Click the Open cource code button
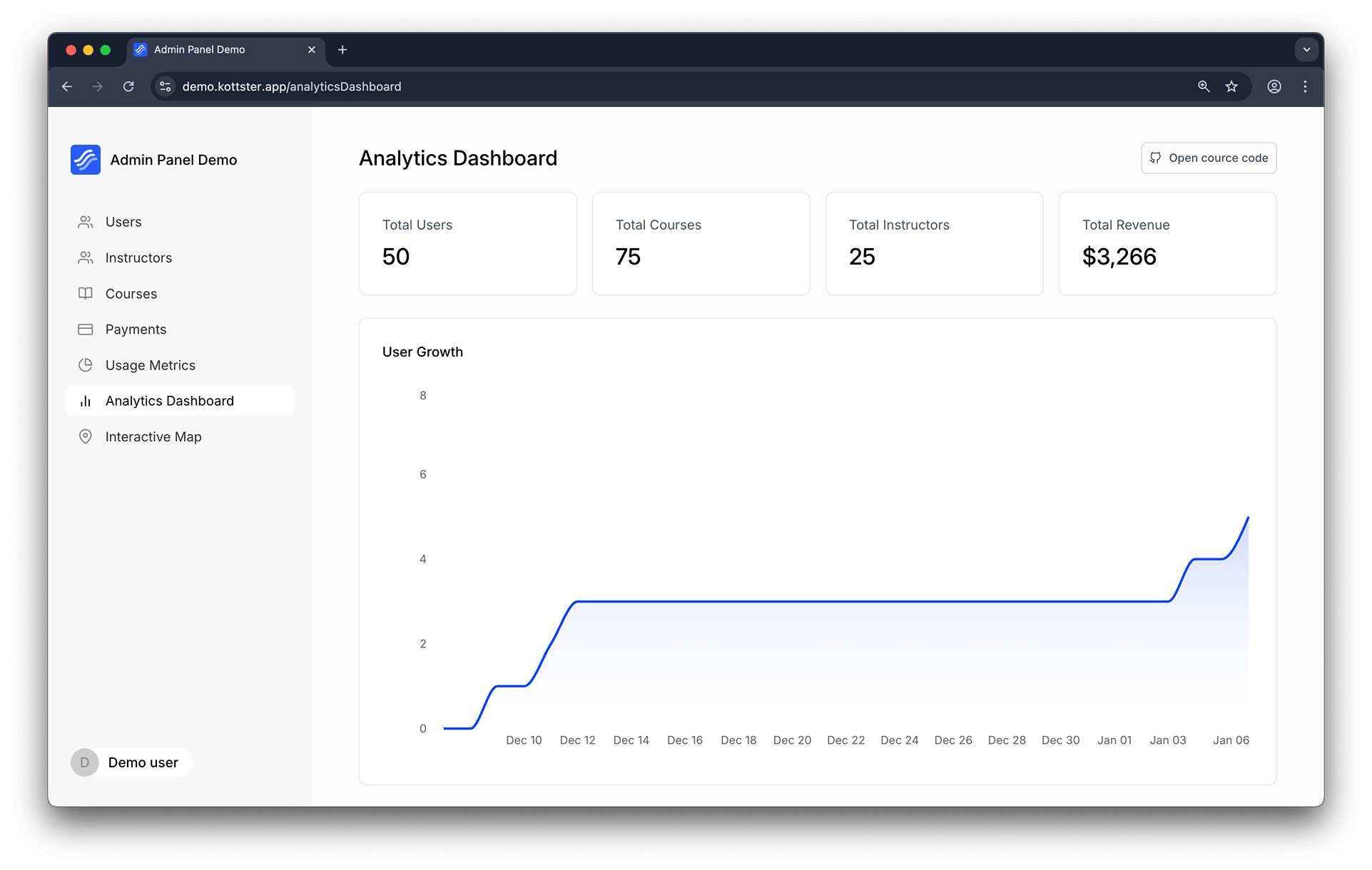The height and width of the screenshot is (870, 1372). [x=1209, y=158]
